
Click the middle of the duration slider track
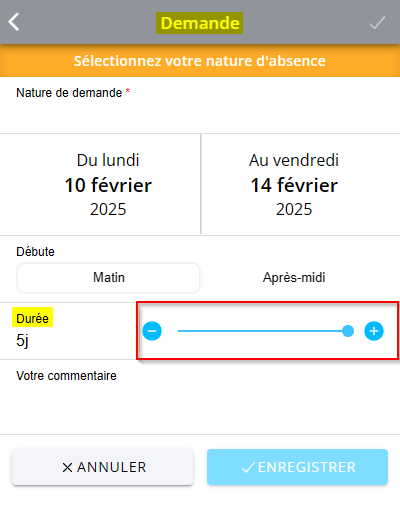click(x=263, y=331)
